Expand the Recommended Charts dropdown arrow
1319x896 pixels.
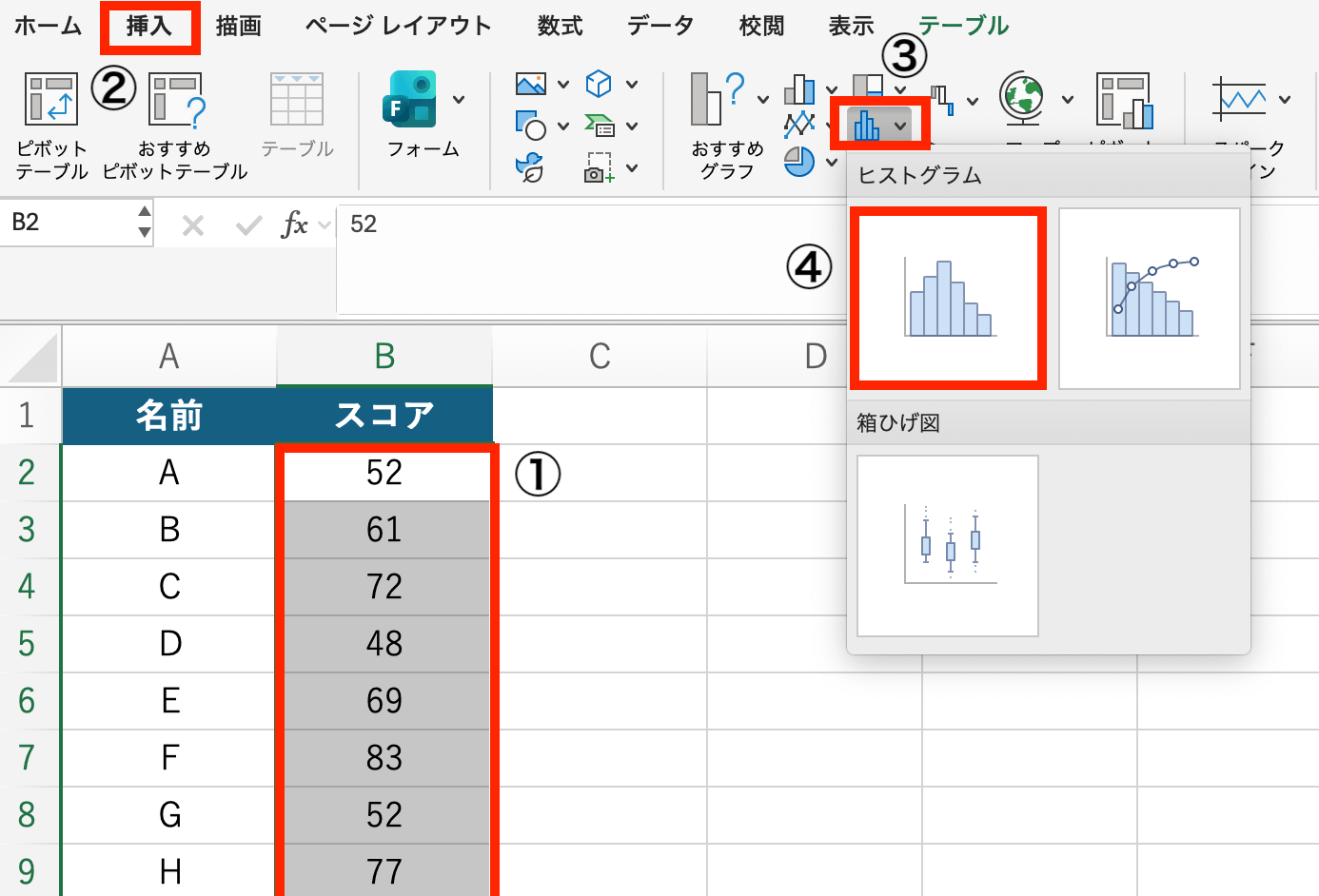[x=763, y=99]
